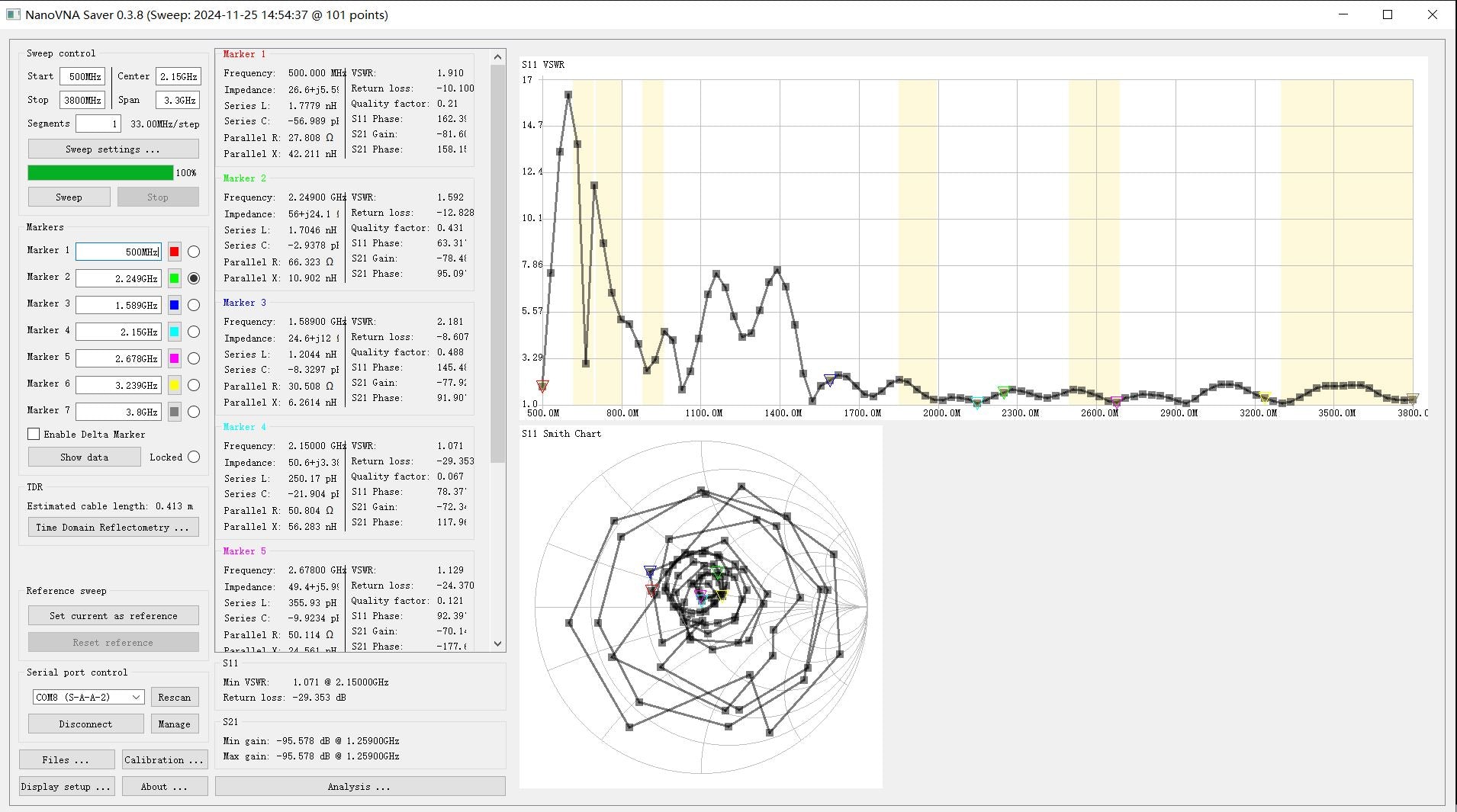Open gray color swatch for Marker 7

174,412
